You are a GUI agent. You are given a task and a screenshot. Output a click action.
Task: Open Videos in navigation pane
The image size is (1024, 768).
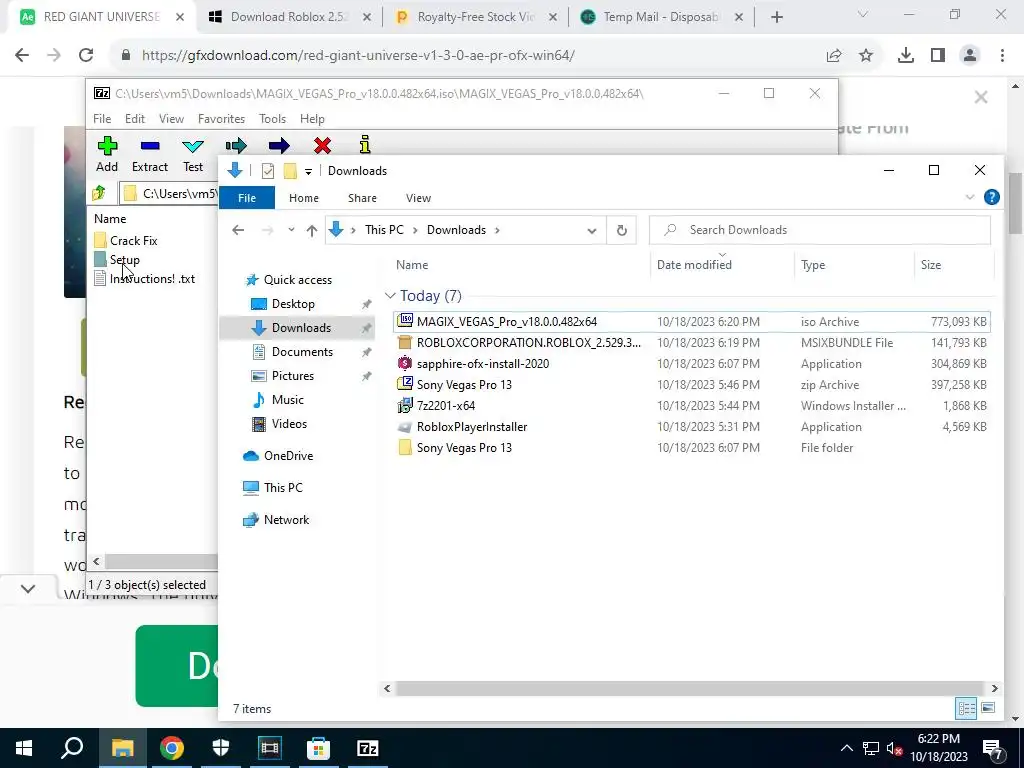coord(289,424)
